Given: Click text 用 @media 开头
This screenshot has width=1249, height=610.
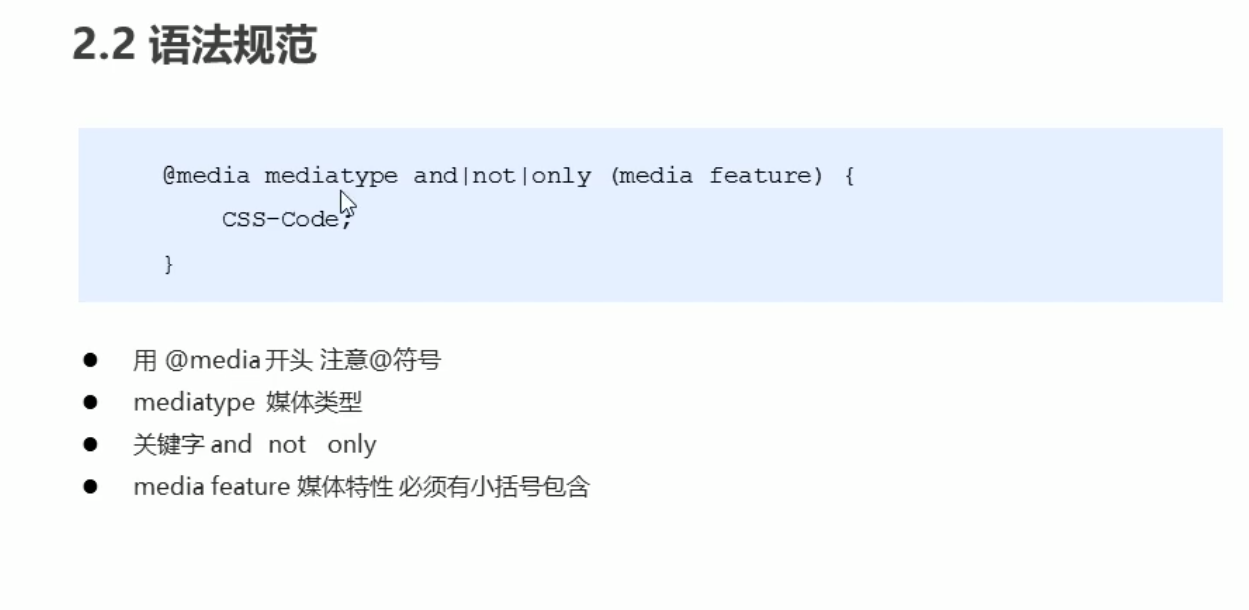Looking at the screenshot, I should [x=222, y=360].
